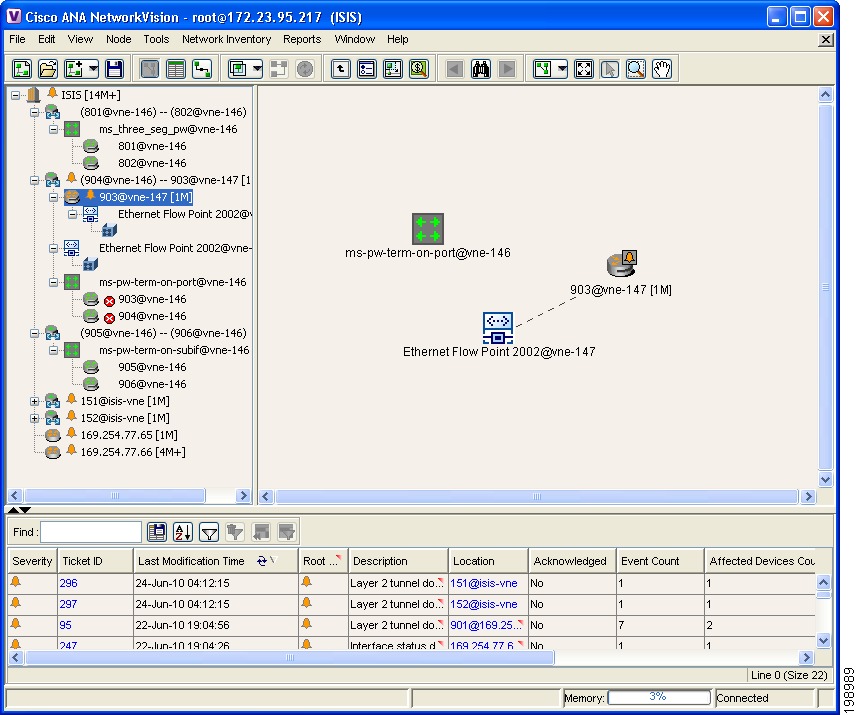Click the severity bell for ticket 296
Screen dimensions: 857x715
click(x=16, y=582)
